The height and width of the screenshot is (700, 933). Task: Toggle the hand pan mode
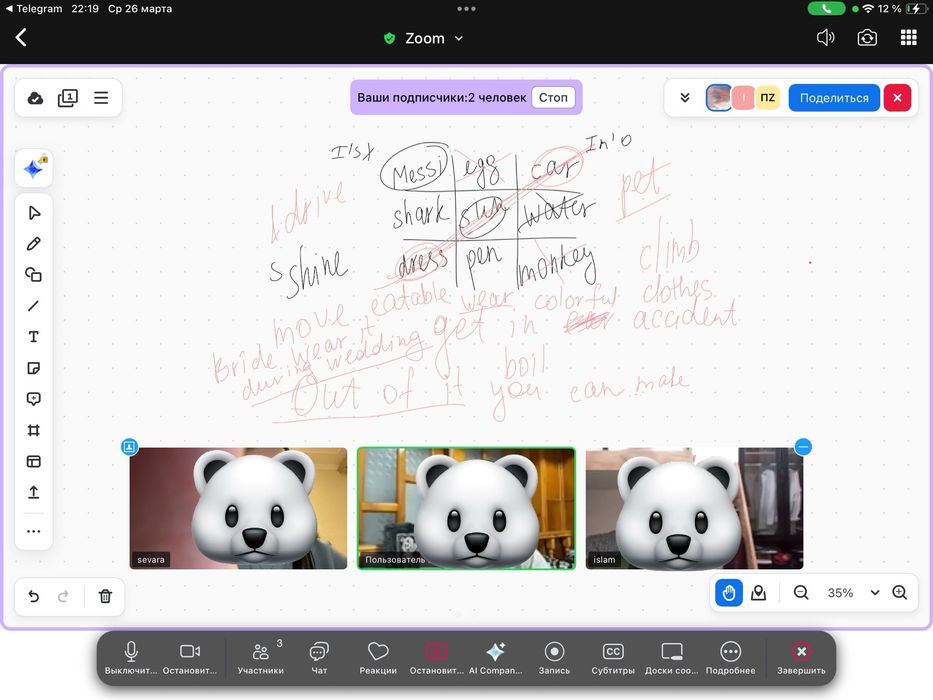(x=729, y=593)
